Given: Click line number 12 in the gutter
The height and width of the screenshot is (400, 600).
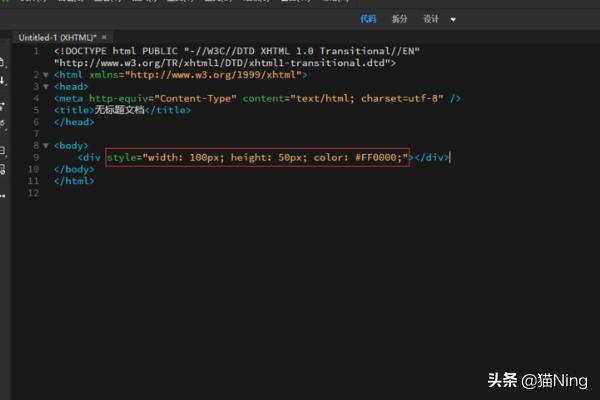Looking at the screenshot, I should coord(33,193).
